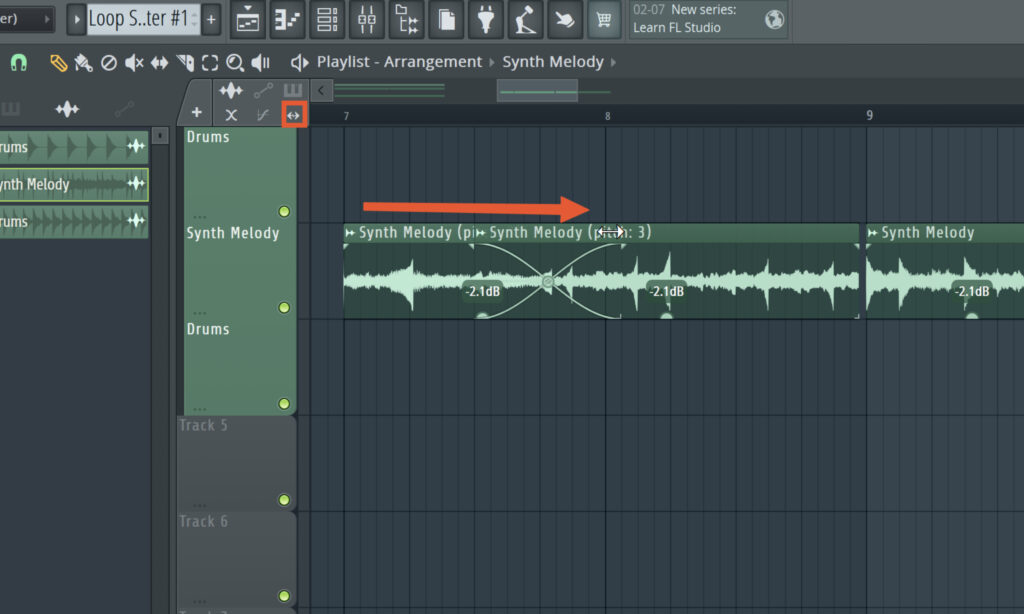Toggle mute on Track 5
Image resolution: width=1024 pixels, height=614 pixels.
284,500
